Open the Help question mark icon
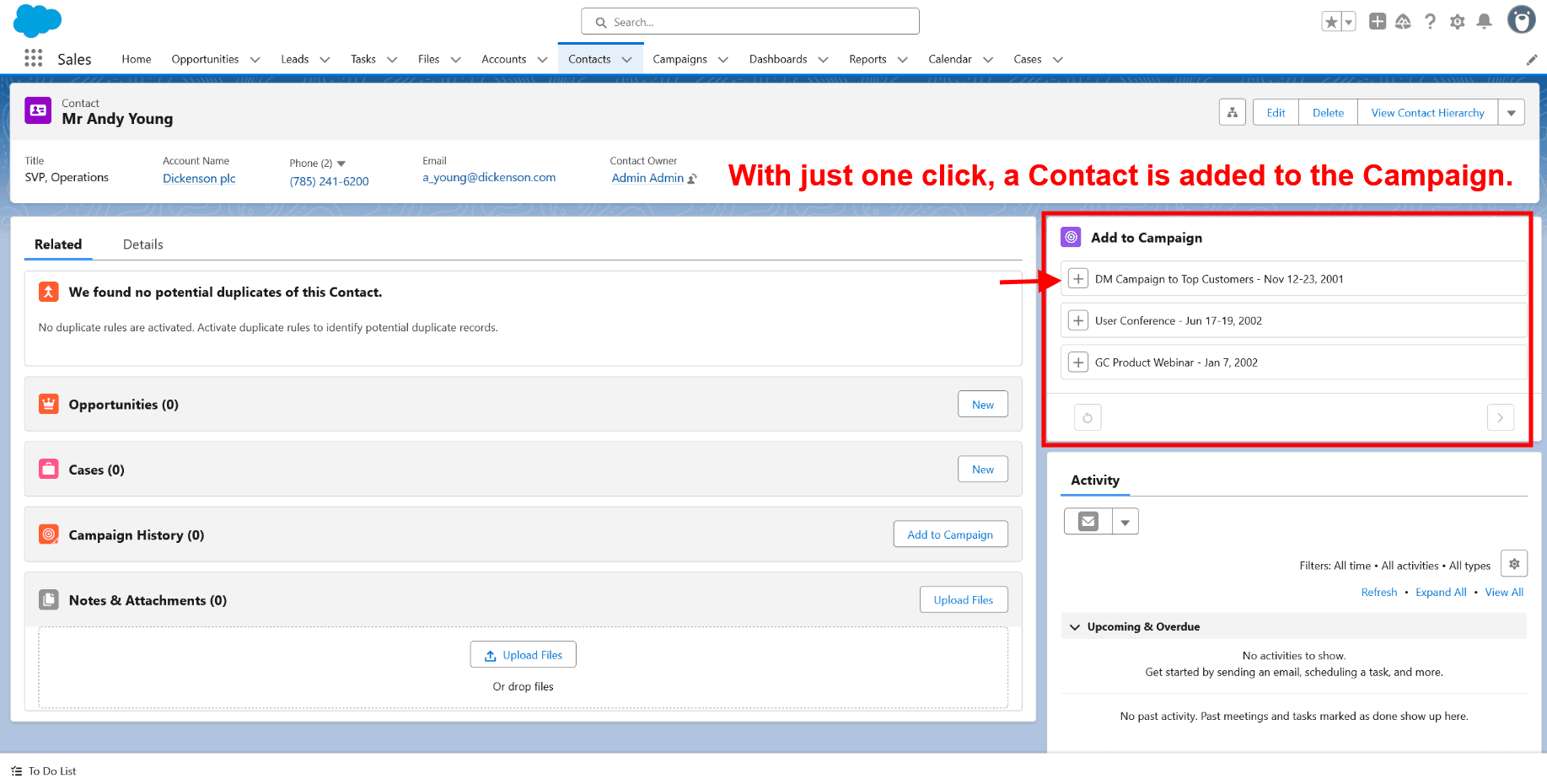 click(1431, 22)
